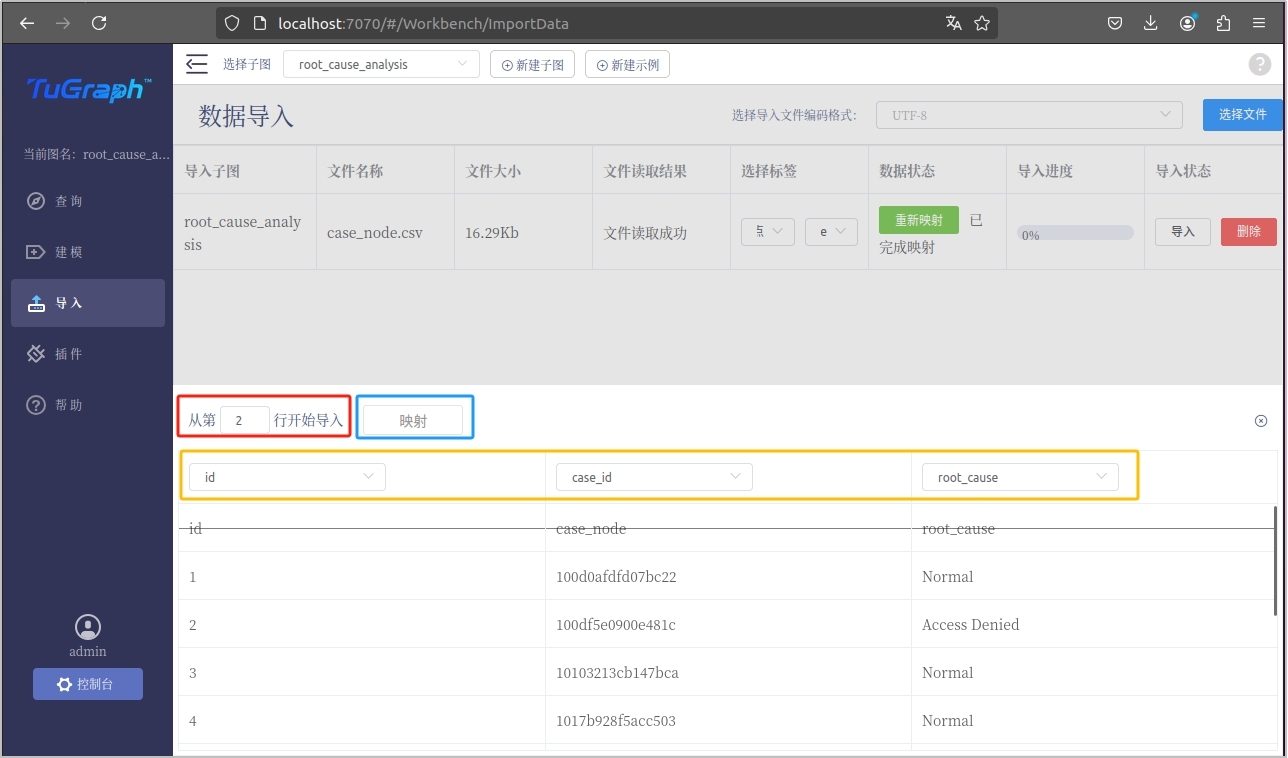Open the browser downloads icon
Viewport: 1288px width, 758px height.
click(x=1150, y=23)
